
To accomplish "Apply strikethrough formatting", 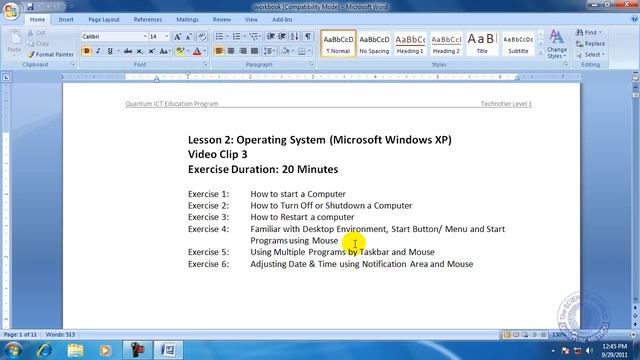I will [128, 51].
